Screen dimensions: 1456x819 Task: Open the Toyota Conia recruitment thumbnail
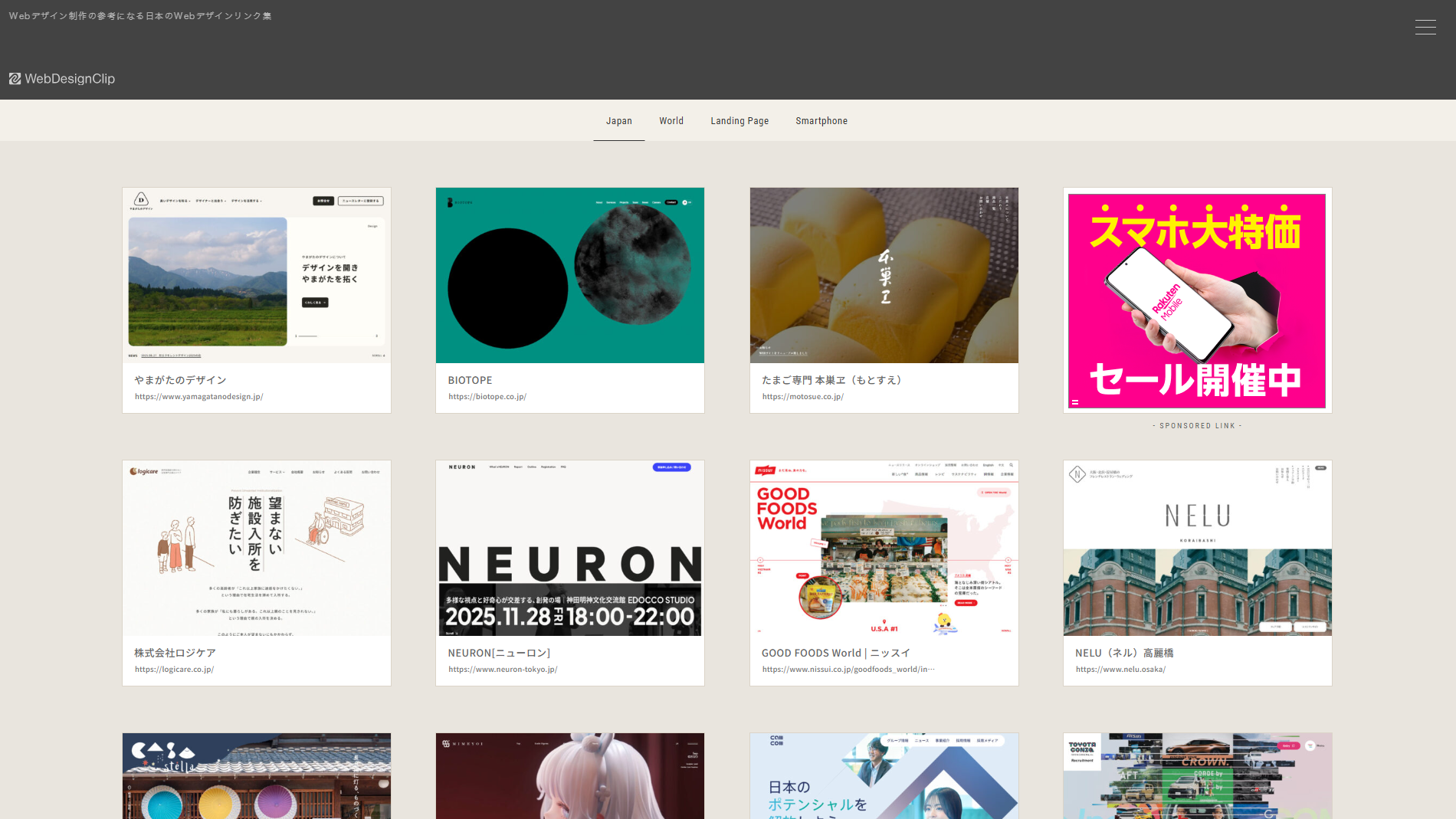pyautogui.click(x=1198, y=776)
